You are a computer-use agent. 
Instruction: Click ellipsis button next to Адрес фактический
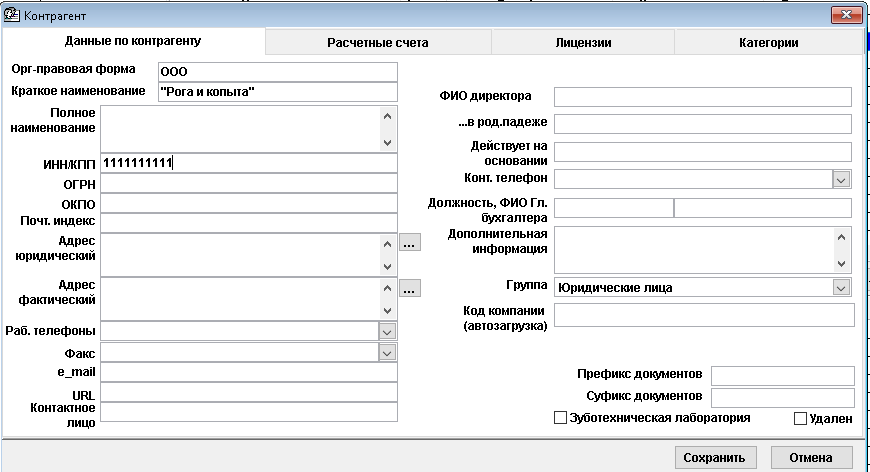pos(410,288)
